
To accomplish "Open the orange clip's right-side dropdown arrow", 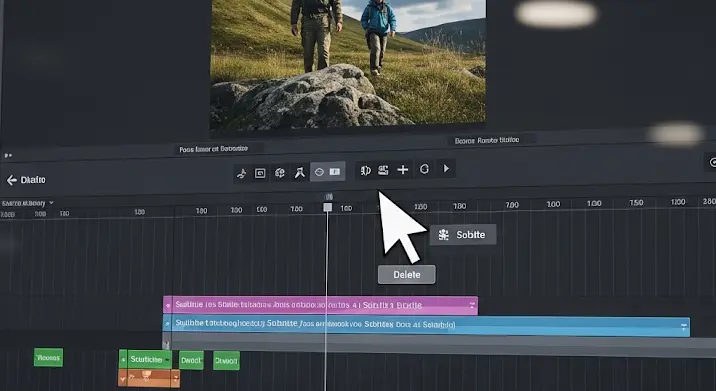I will coord(175,378).
